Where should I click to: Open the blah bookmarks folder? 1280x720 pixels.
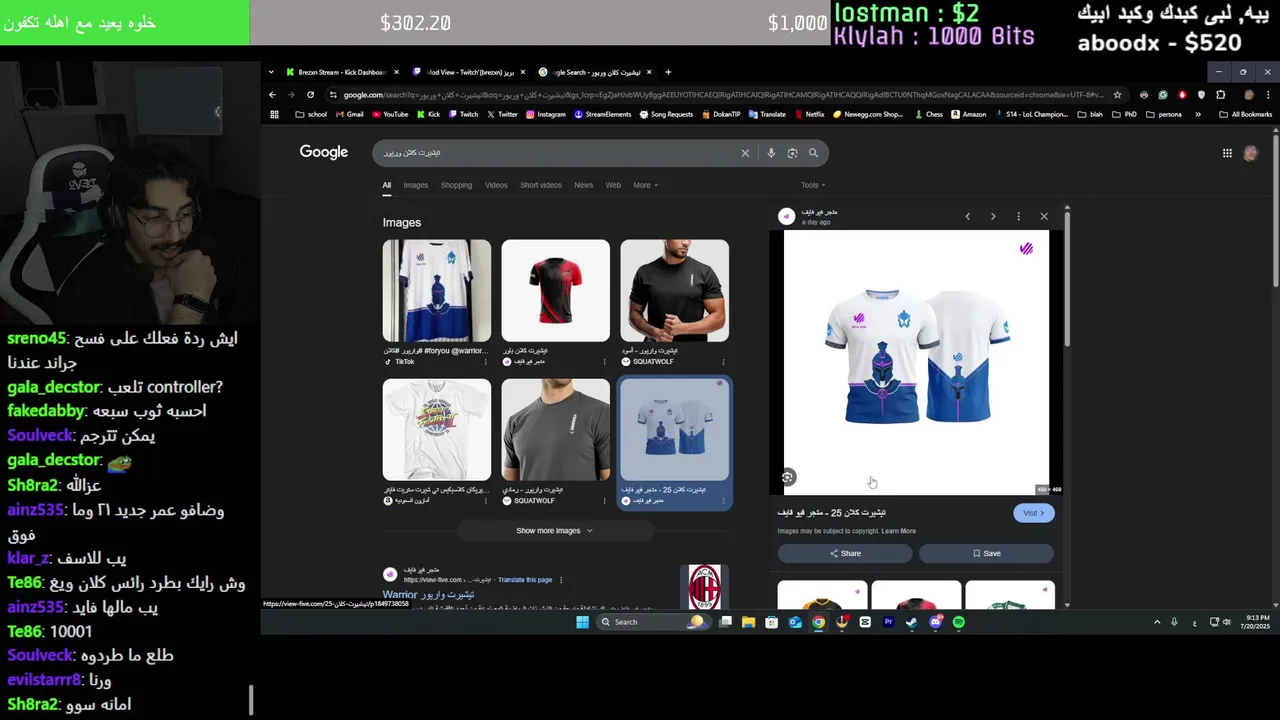[x=1089, y=114]
